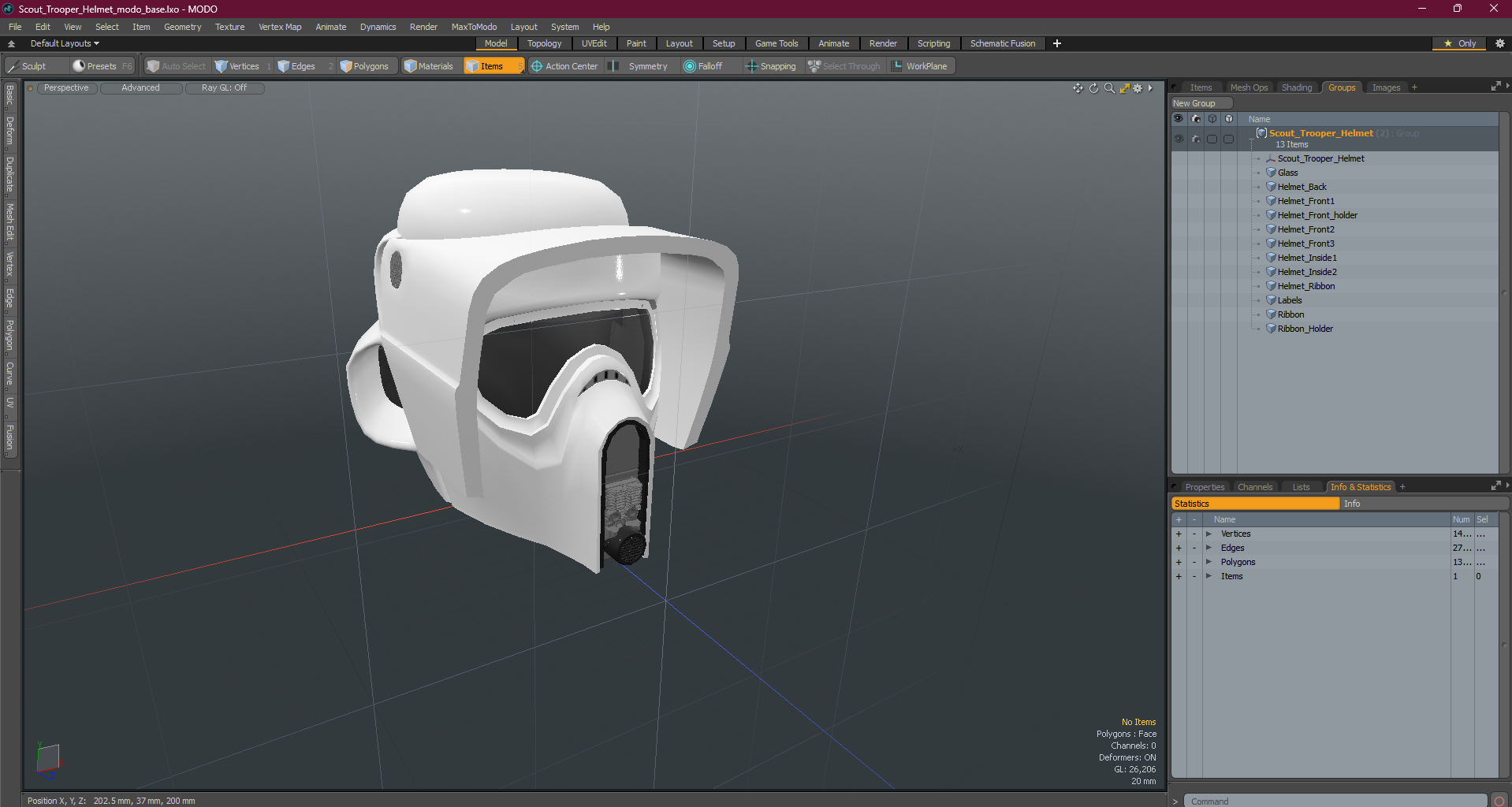Toggle Auto Select mode
Screen dimensions: 1512x807
pyautogui.click(x=177, y=66)
